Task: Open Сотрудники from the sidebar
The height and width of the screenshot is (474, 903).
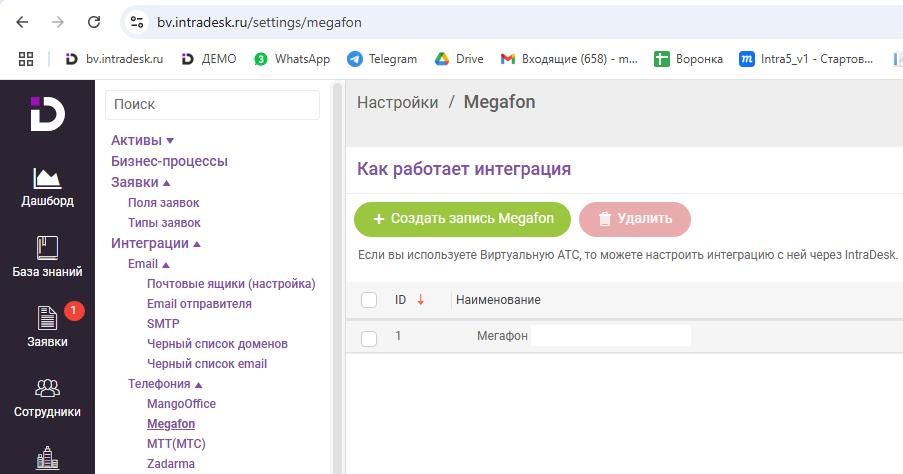Action: click(47, 398)
